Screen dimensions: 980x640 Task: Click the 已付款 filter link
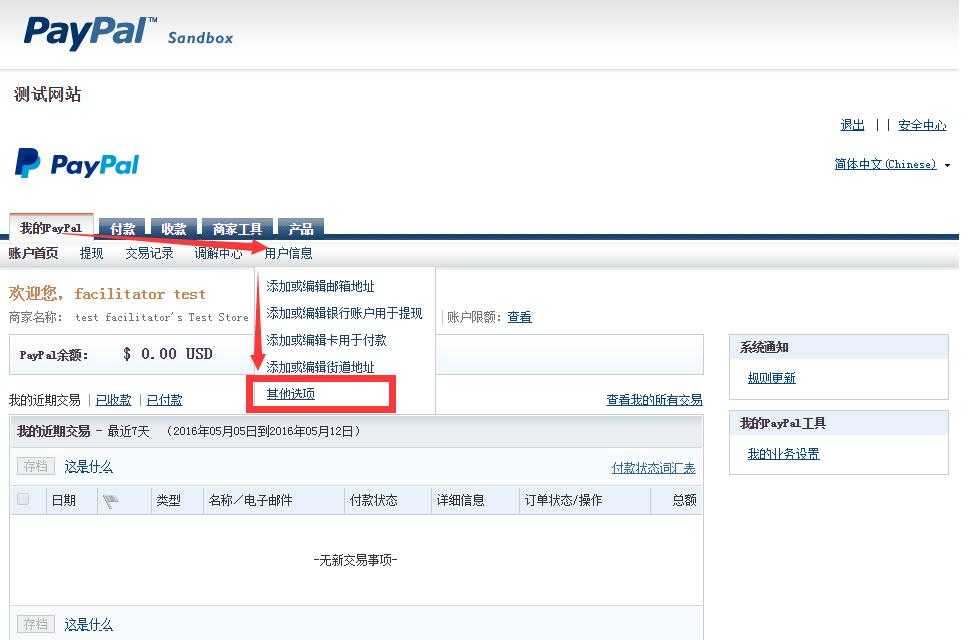click(x=164, y=400)
